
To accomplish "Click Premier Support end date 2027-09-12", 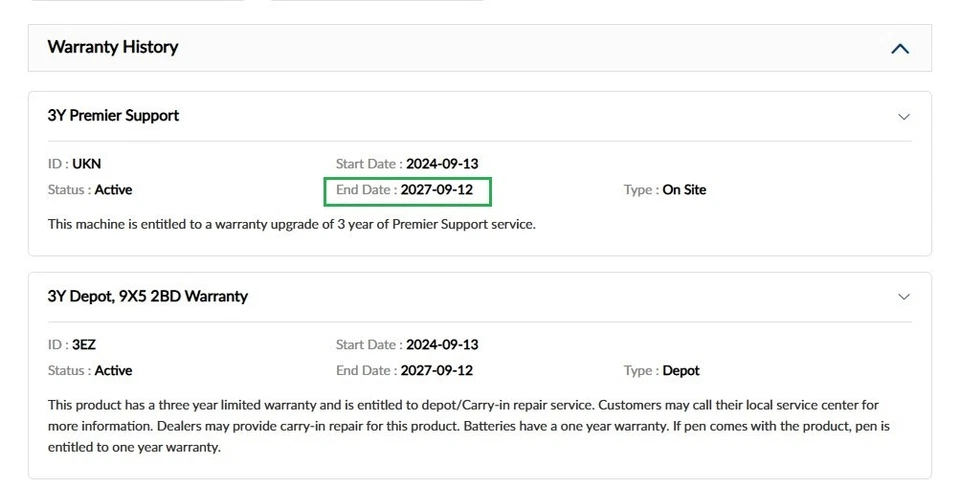I will click(x=437, y=189).
